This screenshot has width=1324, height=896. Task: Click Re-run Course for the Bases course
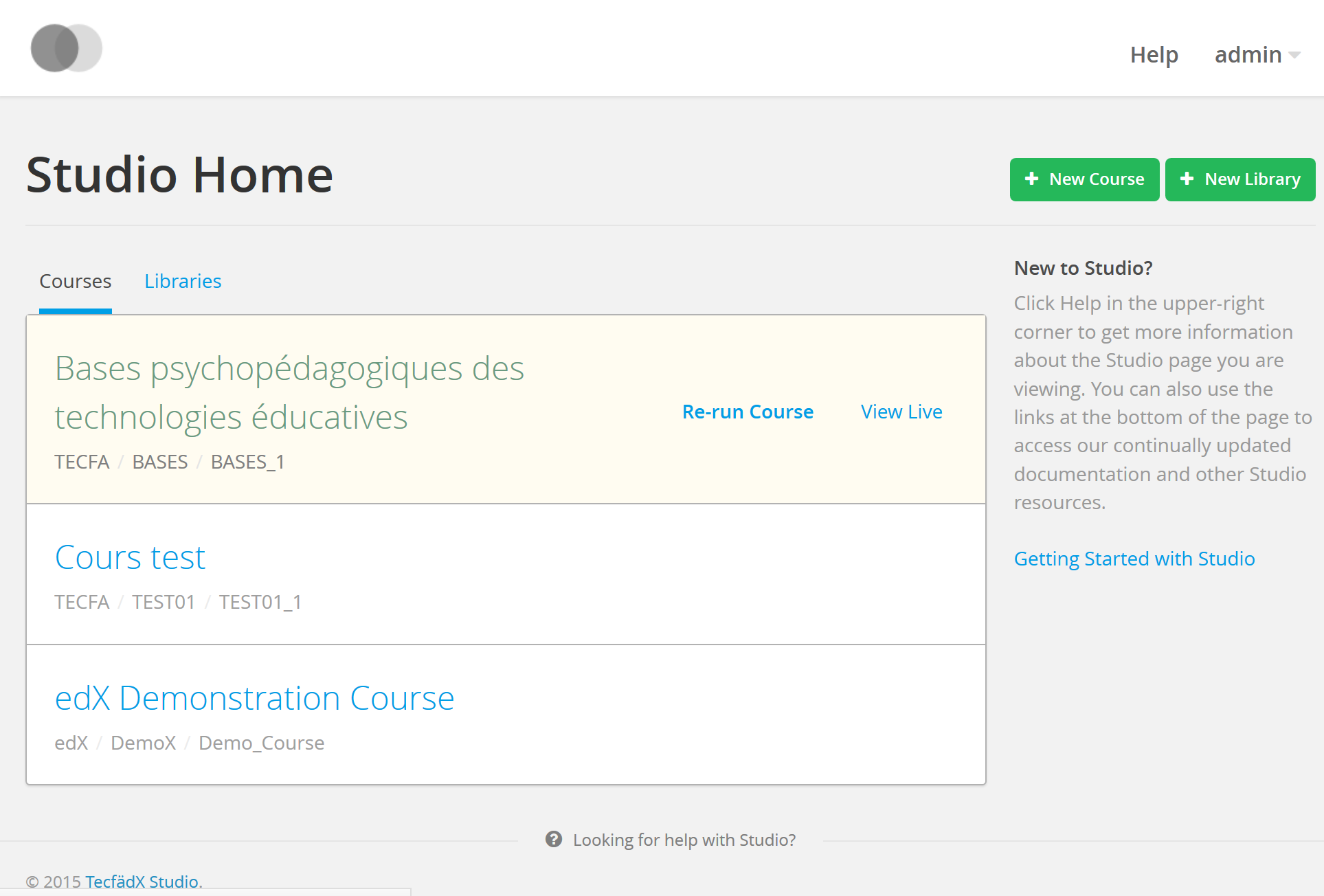pyautogui.click(x=748, y=412)
